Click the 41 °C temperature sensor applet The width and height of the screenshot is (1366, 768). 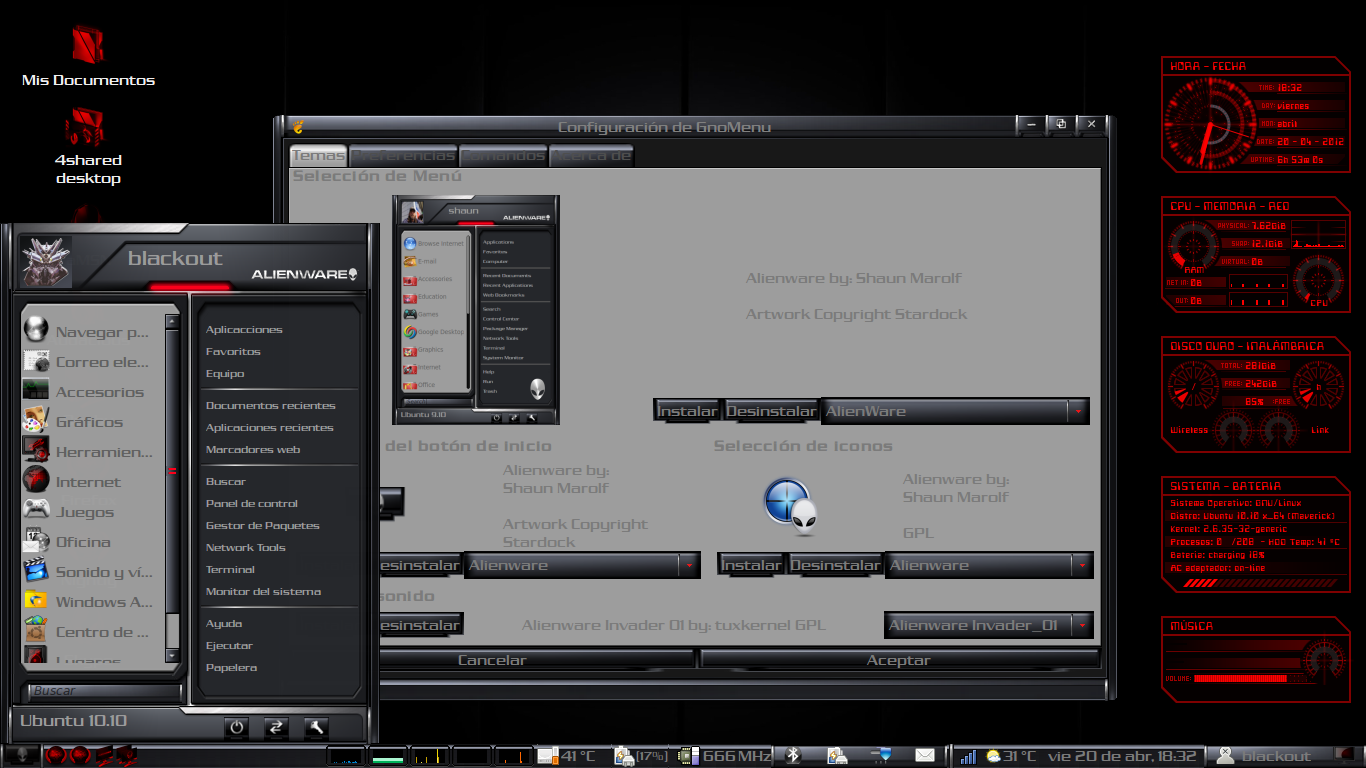[x=566, y=756]
